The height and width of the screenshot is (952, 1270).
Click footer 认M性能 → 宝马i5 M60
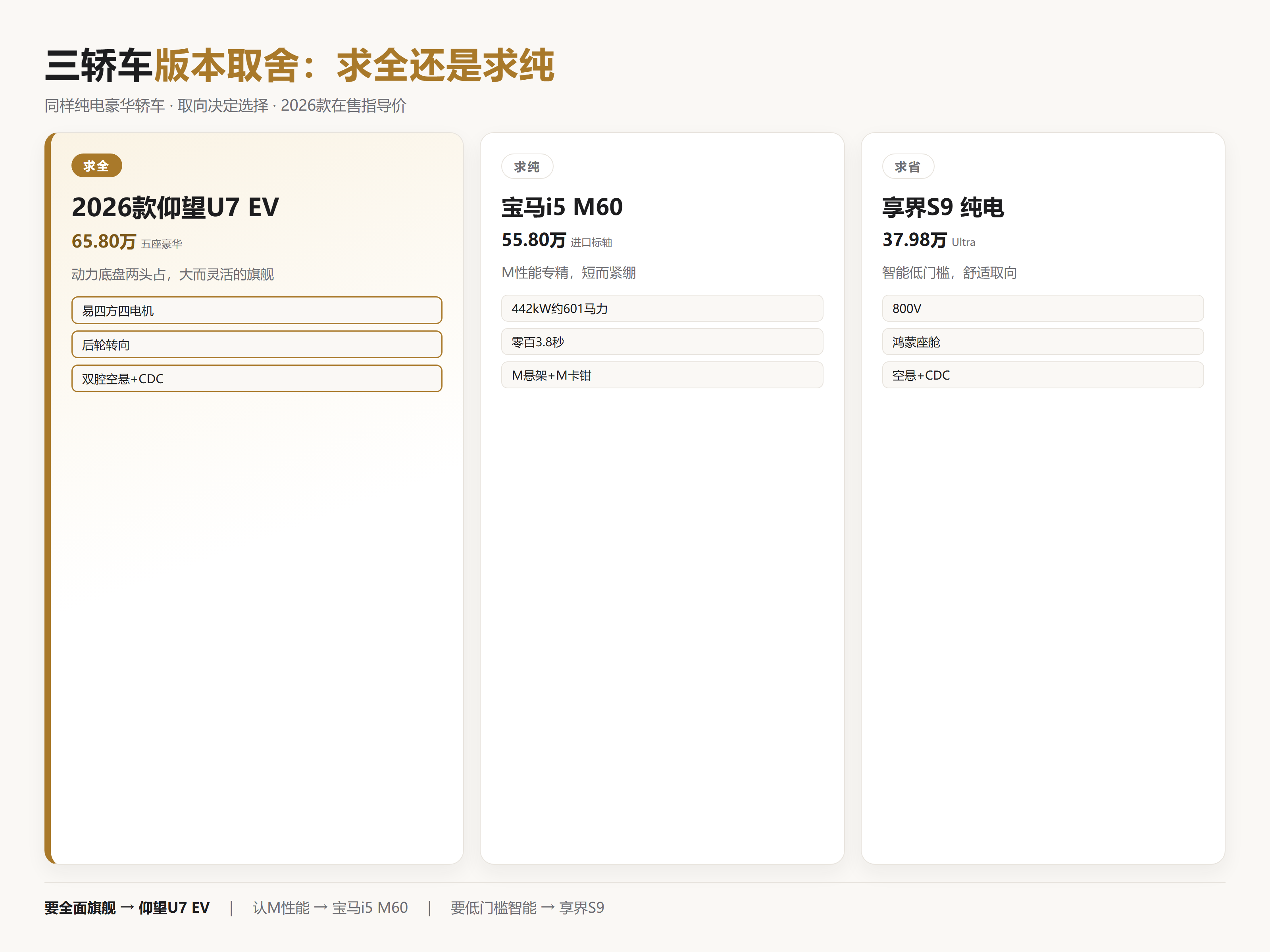click(330, 908)
